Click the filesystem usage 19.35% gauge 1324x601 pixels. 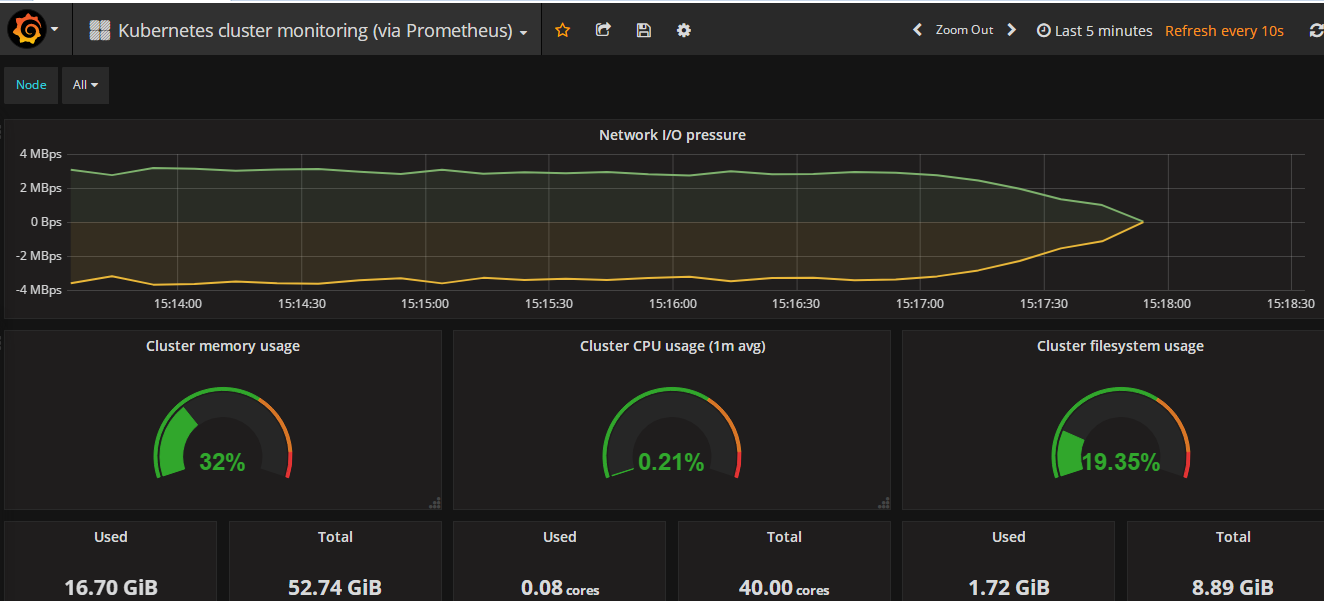(1120, 435)
